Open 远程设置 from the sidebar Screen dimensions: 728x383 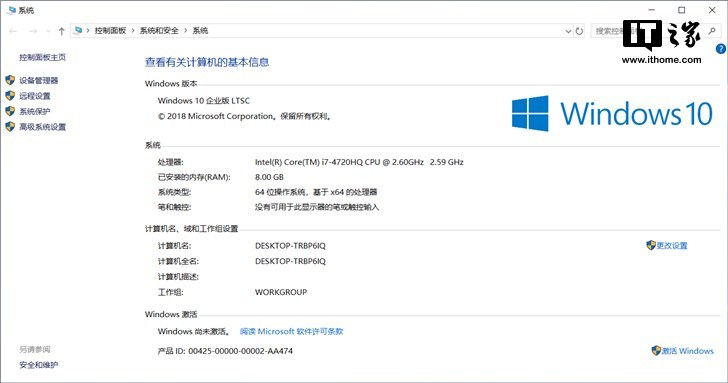click(x=35, y=96)
